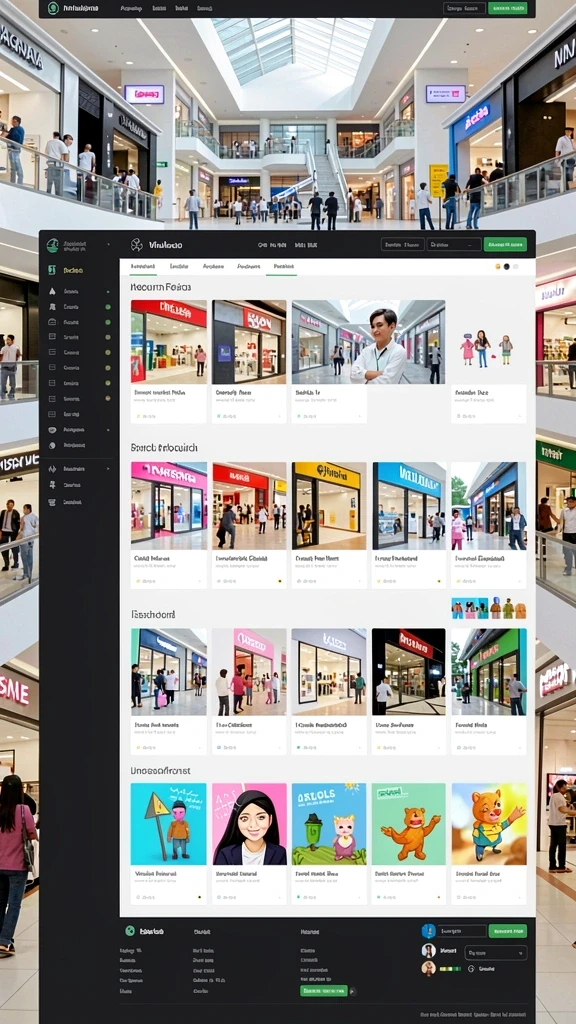Select the green bookmark icon in sidebar
The width and height of the screenshot is (576, 1024).
[52, 270]
